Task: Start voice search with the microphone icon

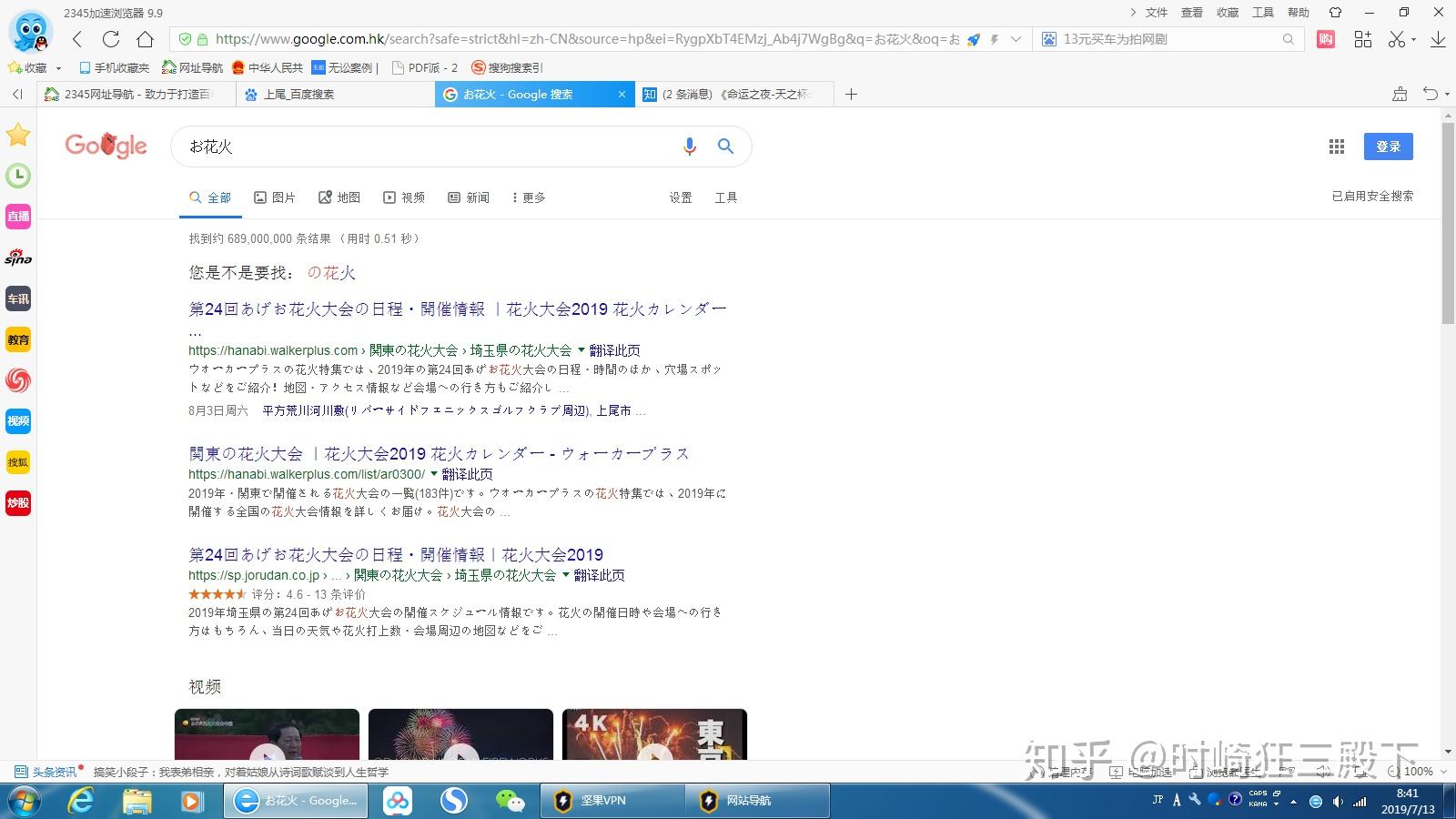Action: tap(690, 147)
